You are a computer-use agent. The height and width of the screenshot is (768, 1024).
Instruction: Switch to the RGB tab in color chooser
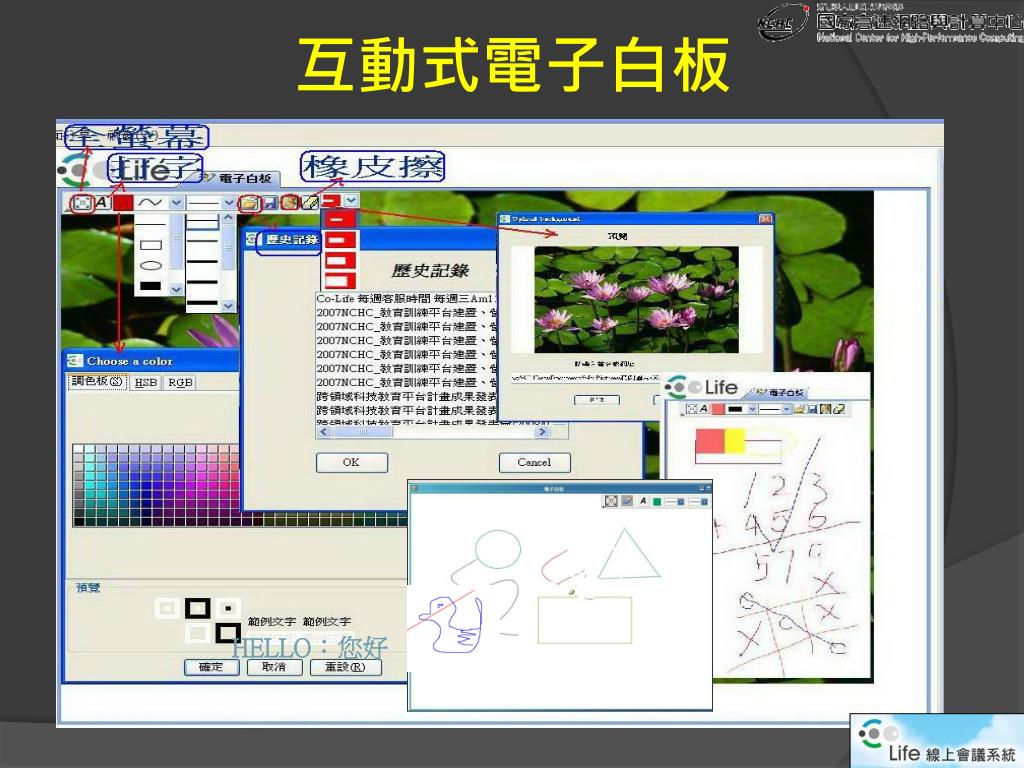tap(180, 383)
